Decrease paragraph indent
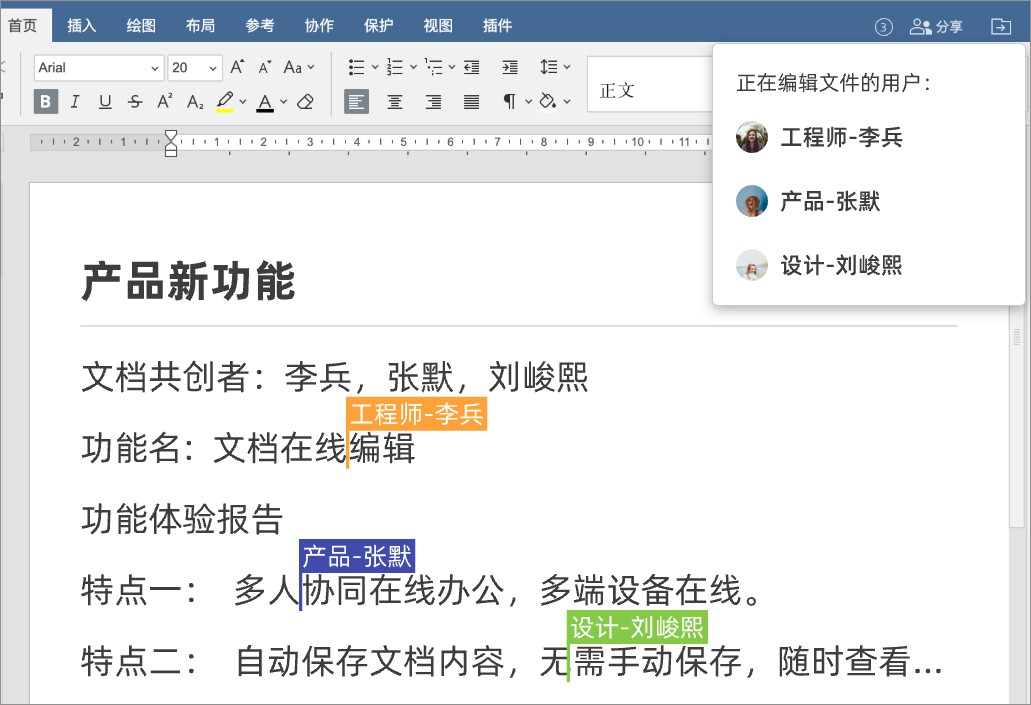1031x705 pixels. pyautogui.click(x=471, y=67)
